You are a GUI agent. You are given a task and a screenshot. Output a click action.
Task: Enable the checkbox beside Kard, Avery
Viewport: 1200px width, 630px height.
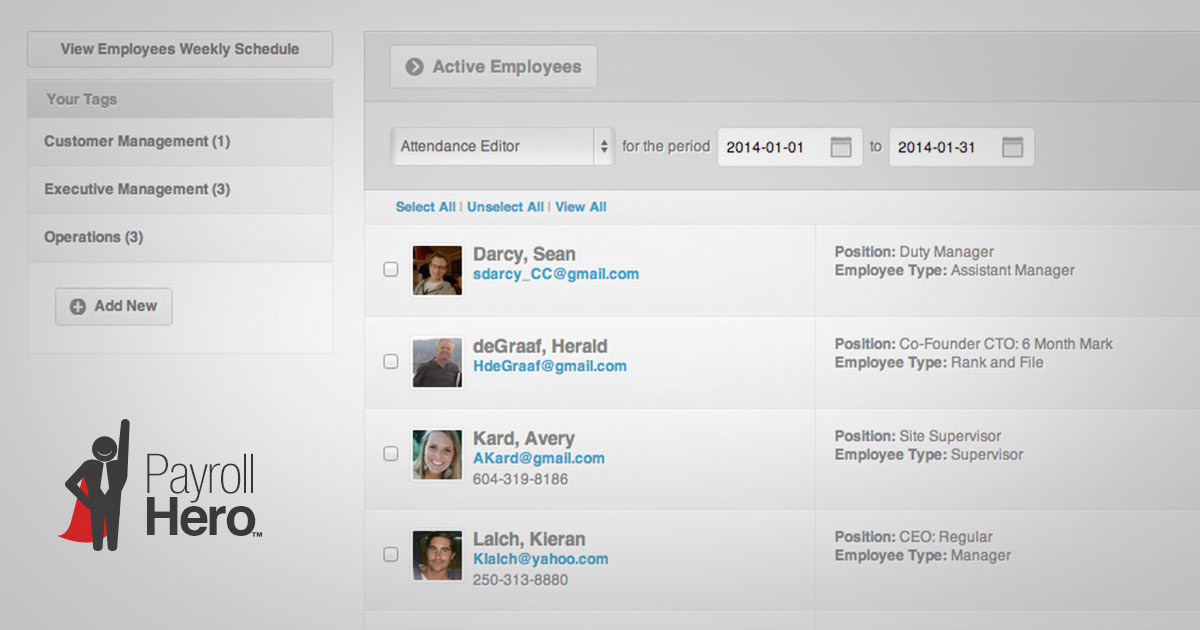click(390, 452)
